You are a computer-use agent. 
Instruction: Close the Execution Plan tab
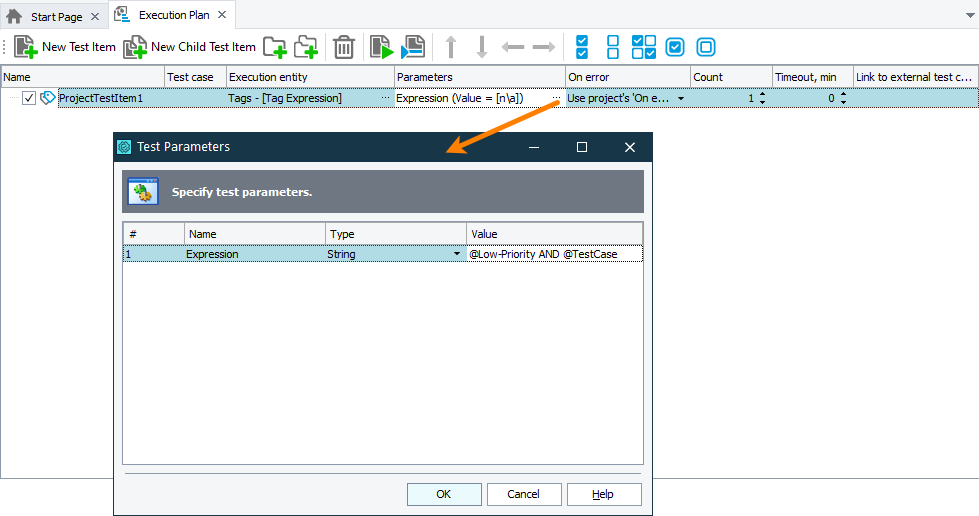(222, 15)
